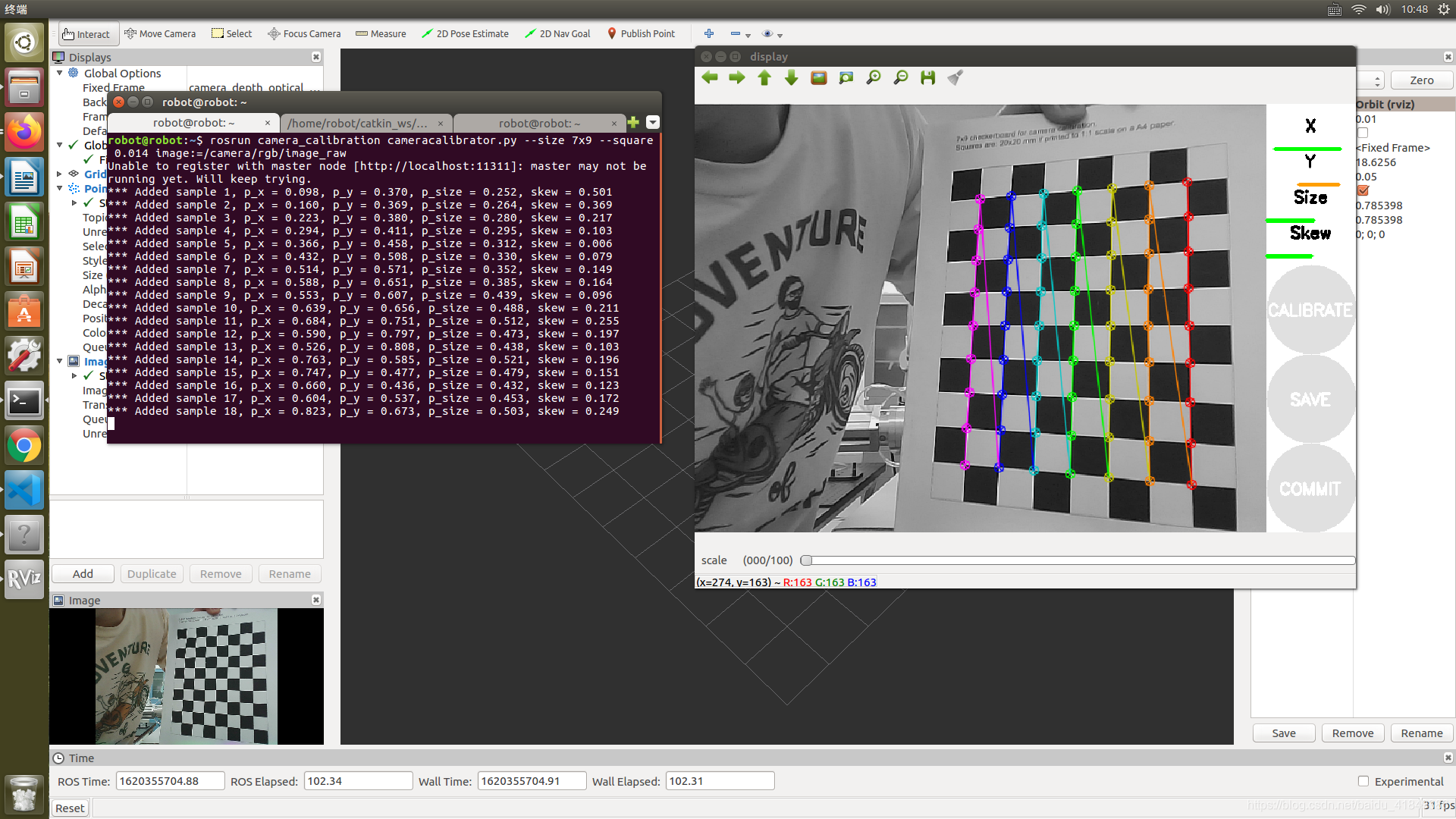Collapse the Global Options tree item
1456x819 pixels.
point(60,73)
